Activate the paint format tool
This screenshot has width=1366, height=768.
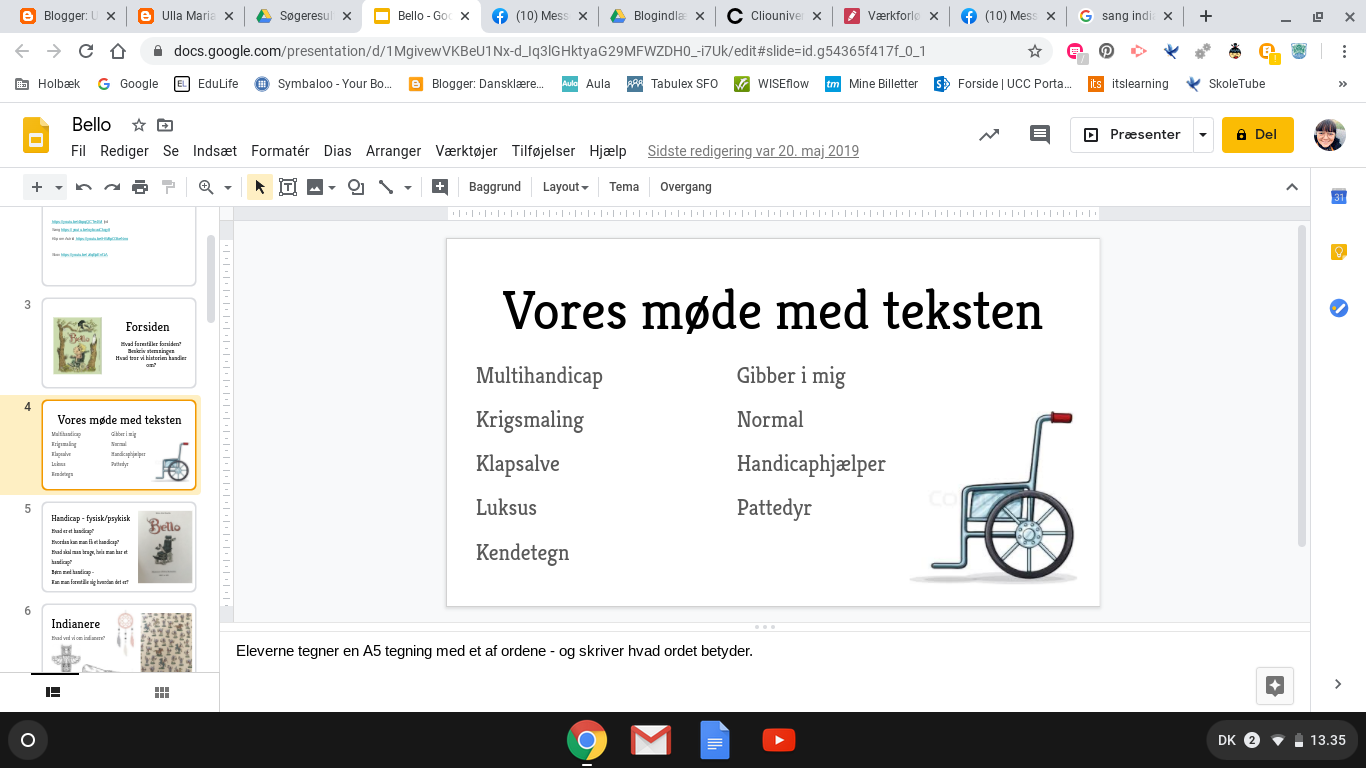168,187
